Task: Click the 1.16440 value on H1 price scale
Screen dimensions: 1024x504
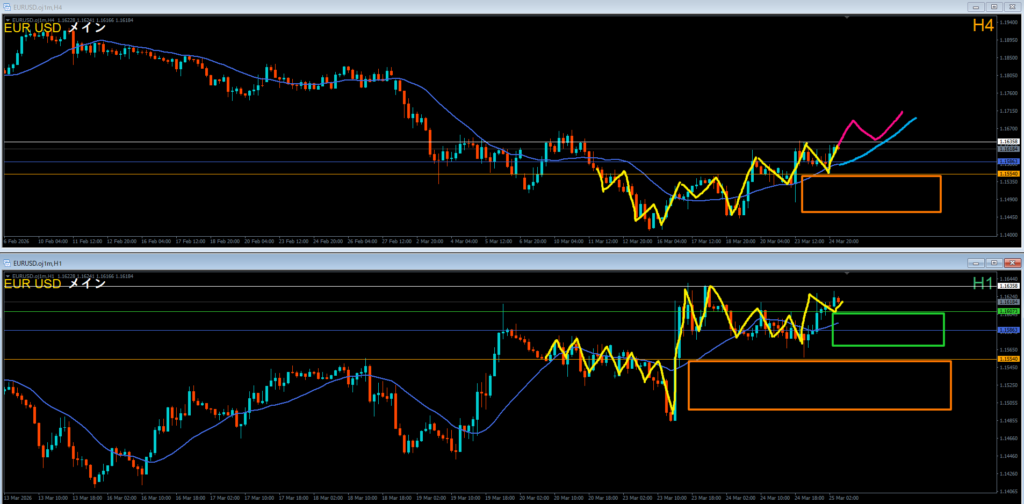Action: coord(1009,277)
